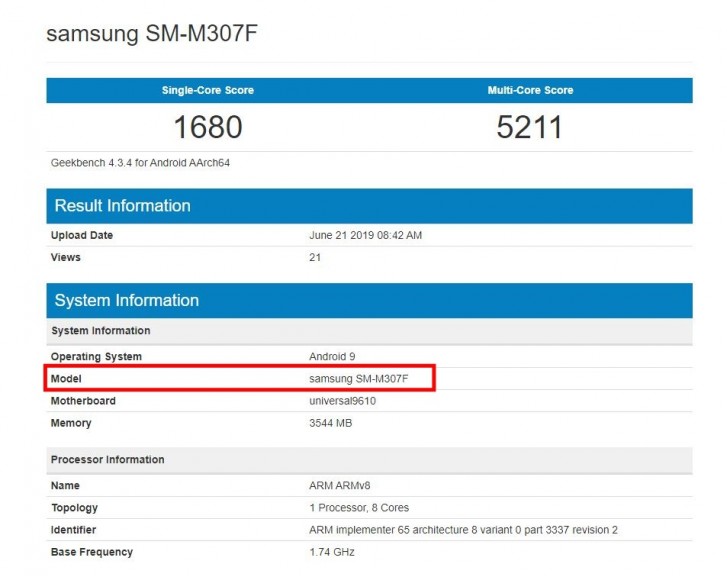Select the Multi-Core Score header
Image resolution: width=727 pixels, height=576 pixels.
click(x=530, y=90)
